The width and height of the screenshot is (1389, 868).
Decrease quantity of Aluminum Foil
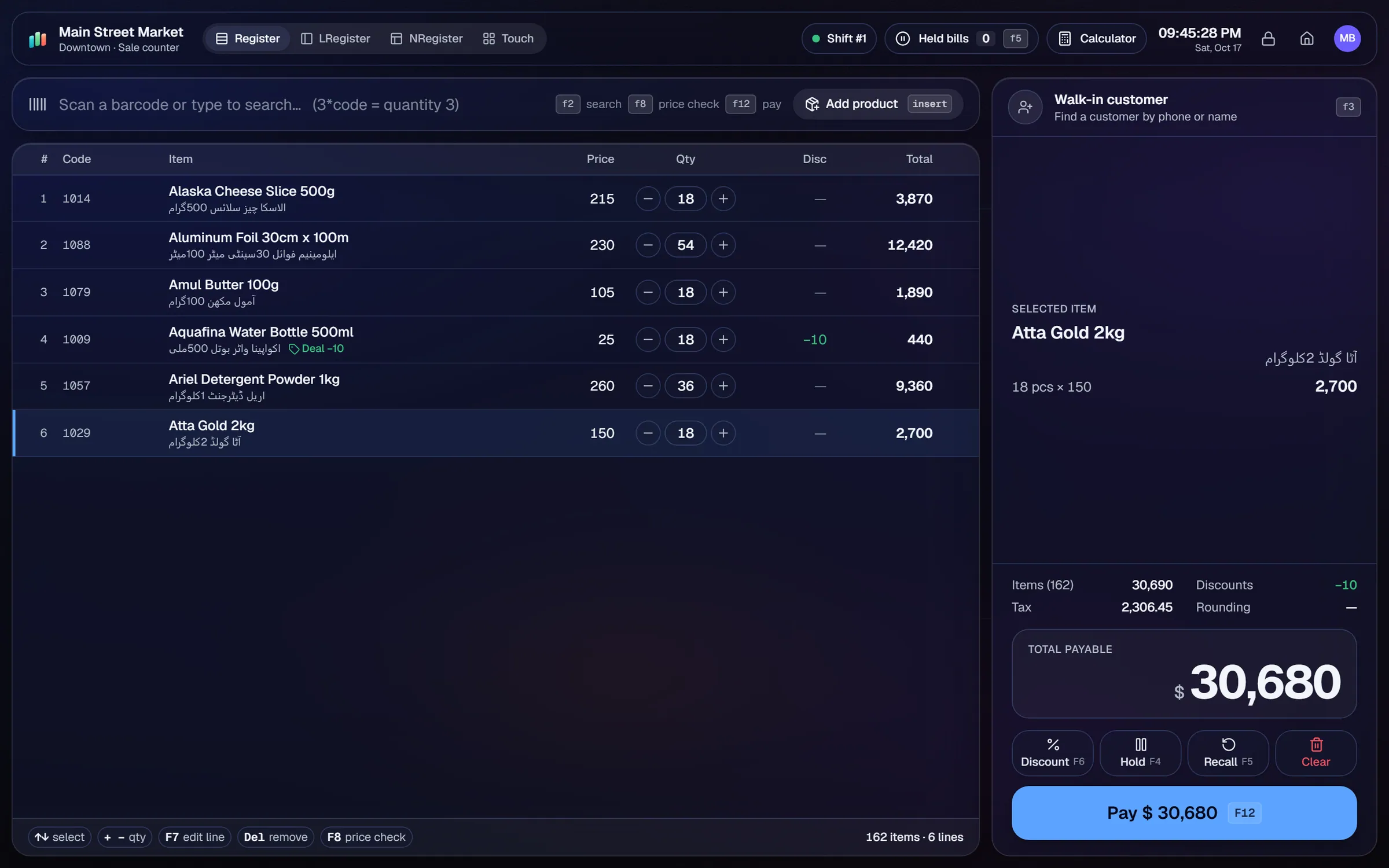(x=648, y=245)
